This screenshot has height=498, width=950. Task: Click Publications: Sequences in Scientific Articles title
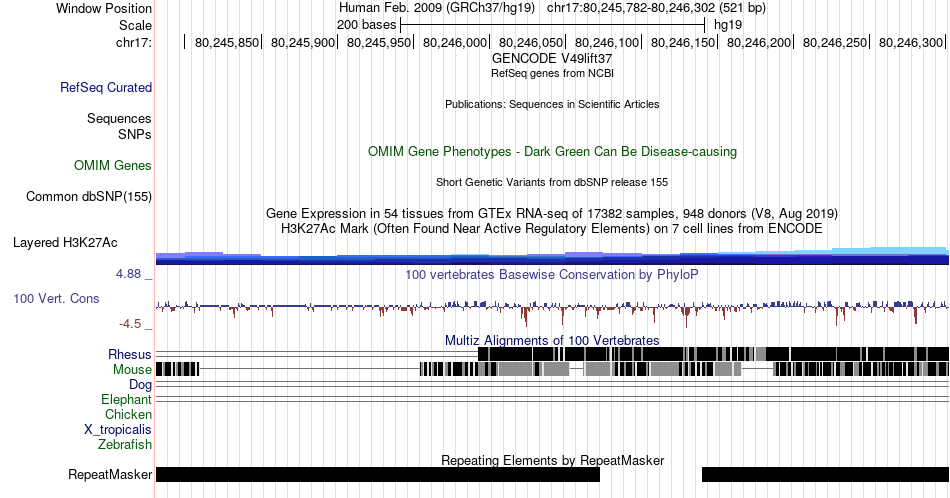[x=552, y=104]
